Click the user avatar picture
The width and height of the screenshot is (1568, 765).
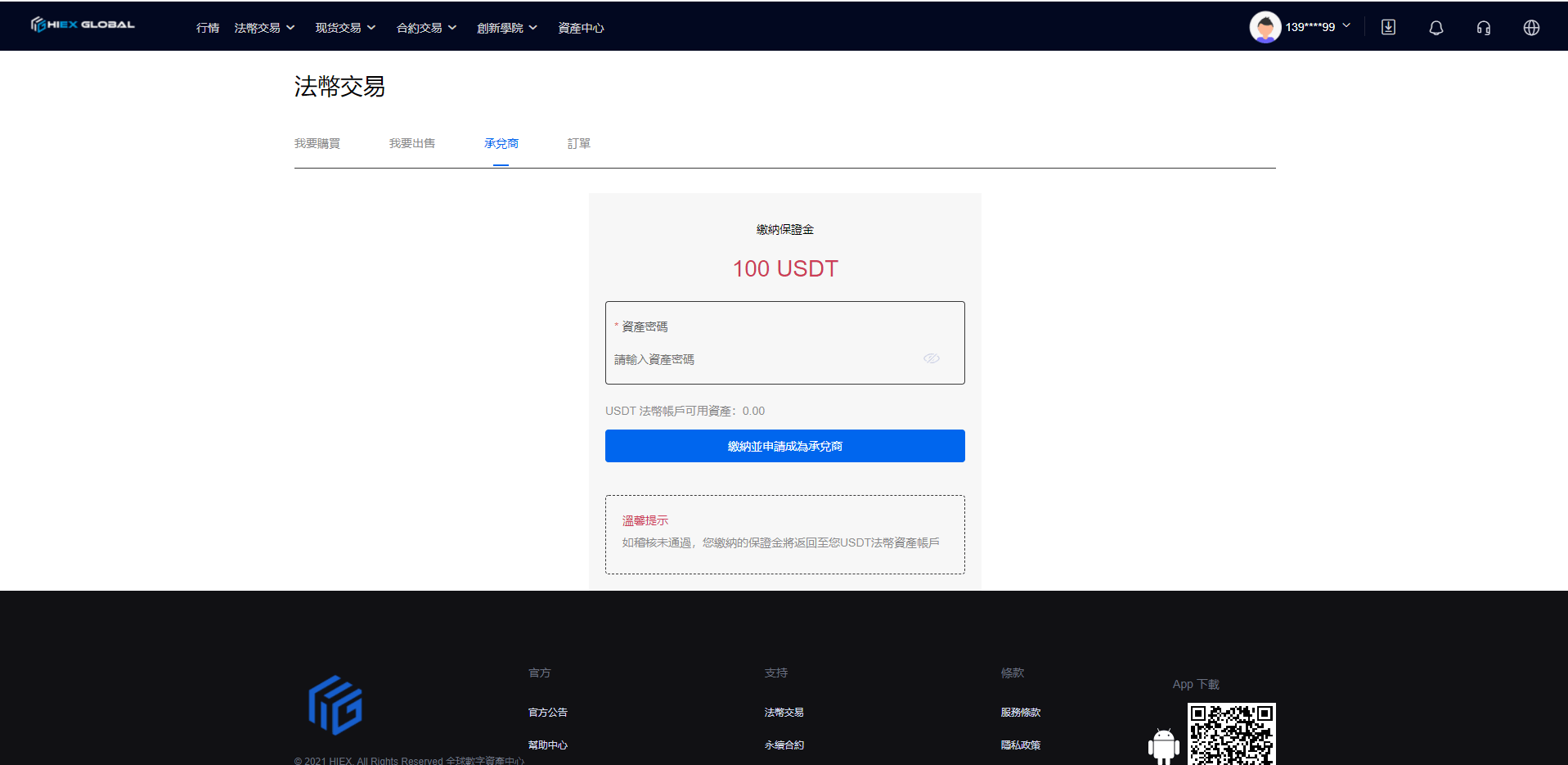tap(1265, 27)
